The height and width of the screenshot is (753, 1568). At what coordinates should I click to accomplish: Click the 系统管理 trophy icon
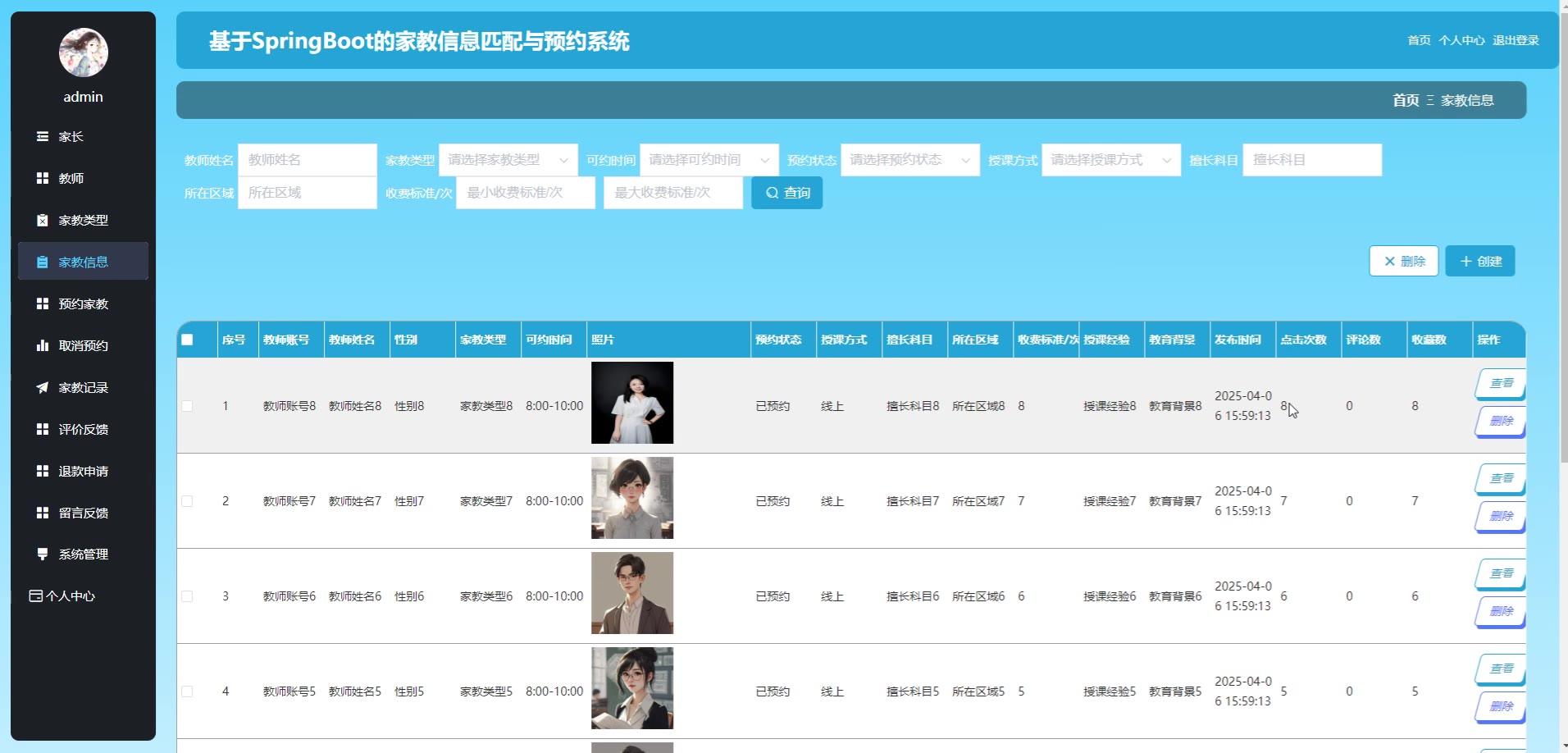pos(43,554)
